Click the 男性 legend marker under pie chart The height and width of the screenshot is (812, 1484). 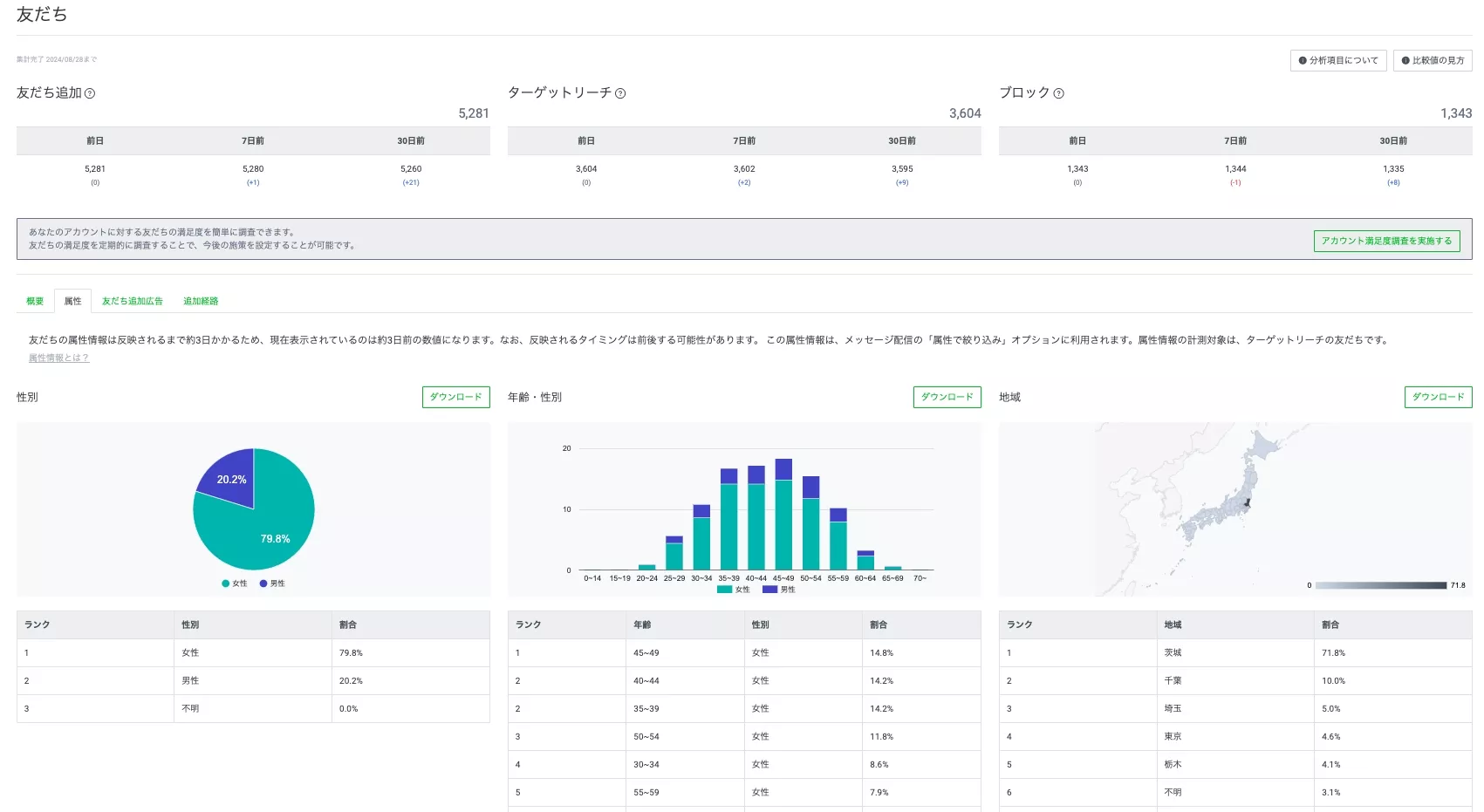(x=263, y=583)
